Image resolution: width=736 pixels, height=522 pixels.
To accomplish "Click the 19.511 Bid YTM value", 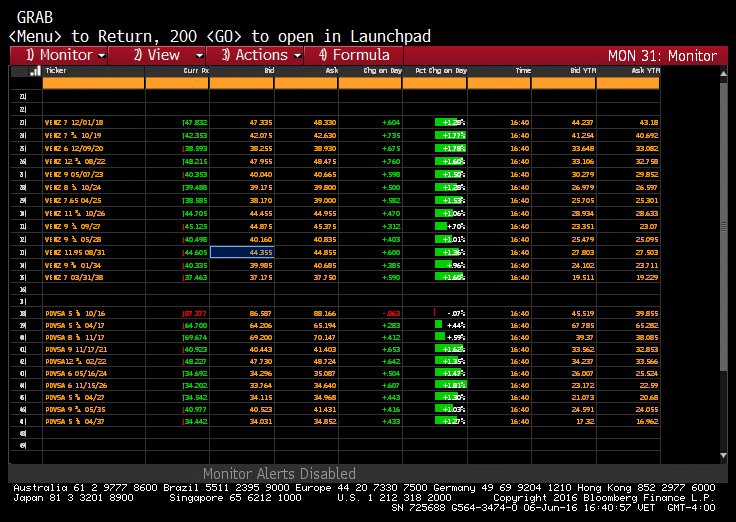I will point(583,277).
